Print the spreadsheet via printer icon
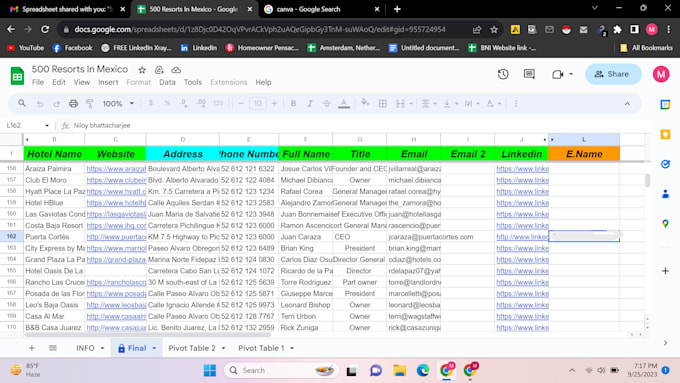Screen dimensions: 680x383 (x=73, y=104)
